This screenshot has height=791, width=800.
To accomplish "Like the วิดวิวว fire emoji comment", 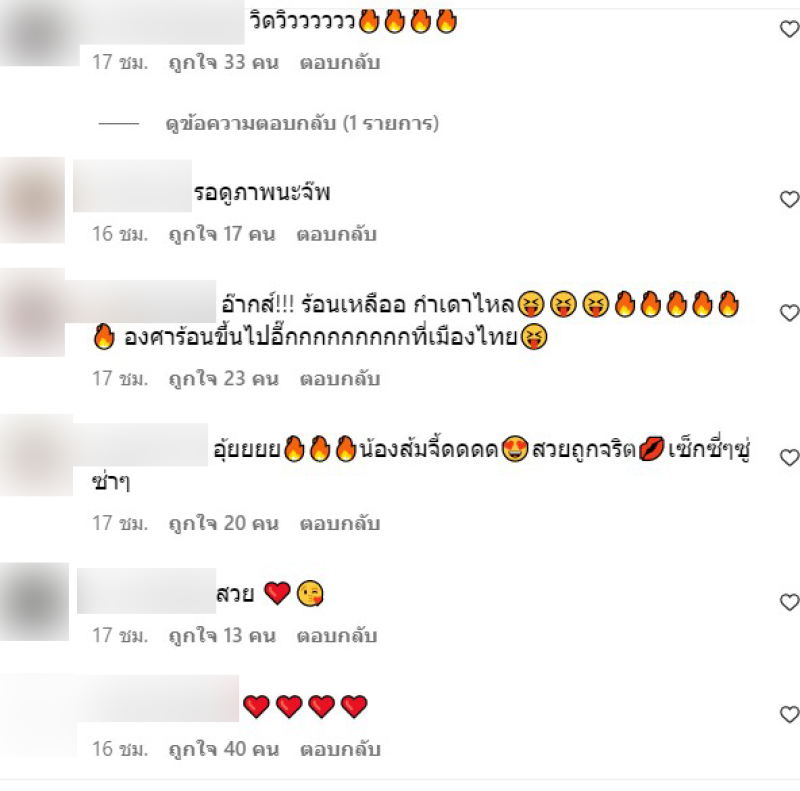I will pyautogui.click(x=789, y=29).
